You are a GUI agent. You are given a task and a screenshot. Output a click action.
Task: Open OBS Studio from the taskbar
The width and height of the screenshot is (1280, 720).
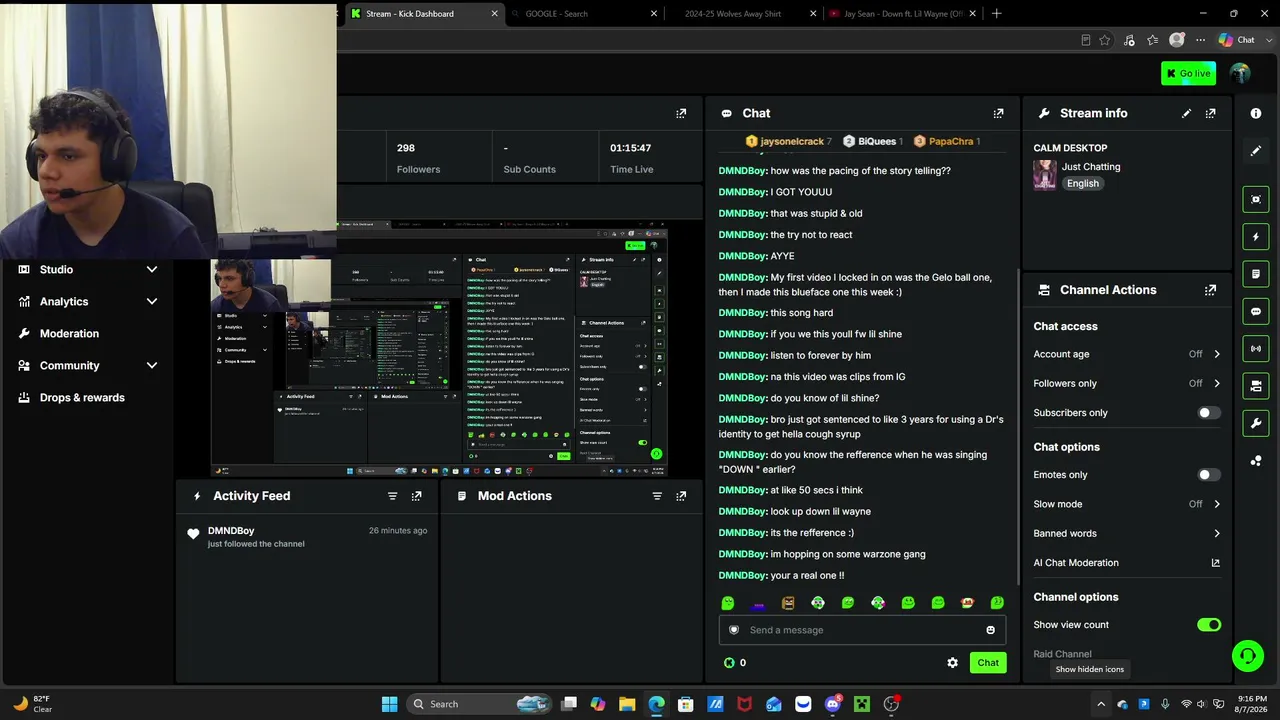pos(891,704)
